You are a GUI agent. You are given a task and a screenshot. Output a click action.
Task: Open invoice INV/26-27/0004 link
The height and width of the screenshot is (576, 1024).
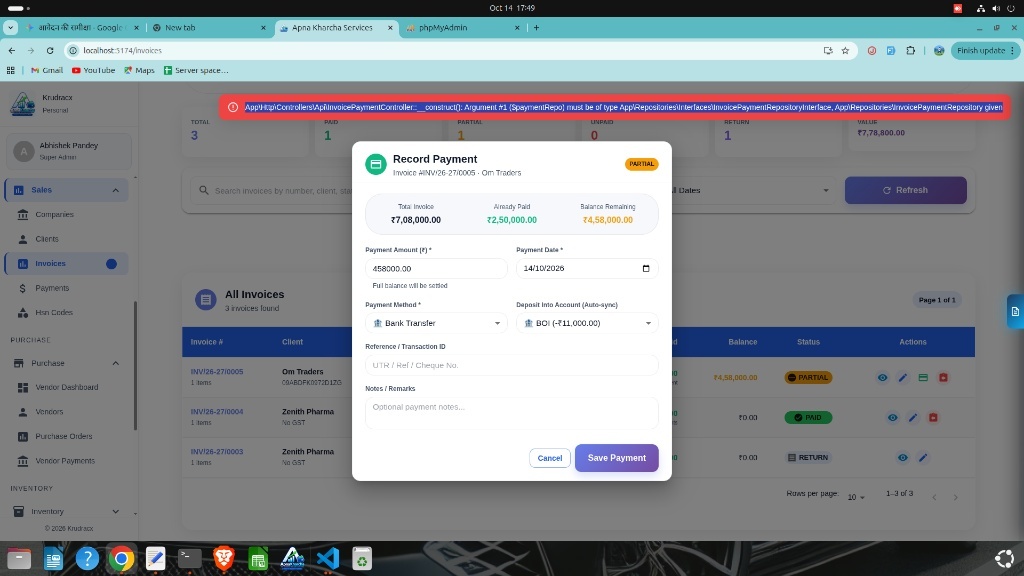pos(217,411)
